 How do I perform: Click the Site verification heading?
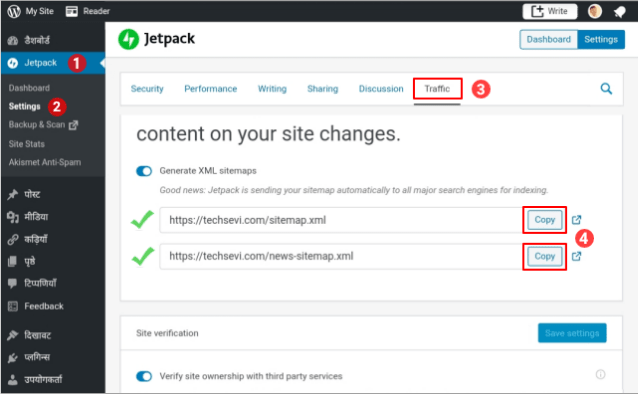[x=167, y=333]
